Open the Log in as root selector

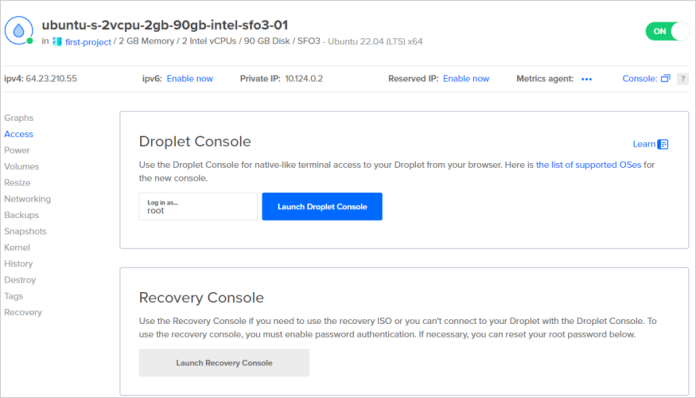click(198, 206)
